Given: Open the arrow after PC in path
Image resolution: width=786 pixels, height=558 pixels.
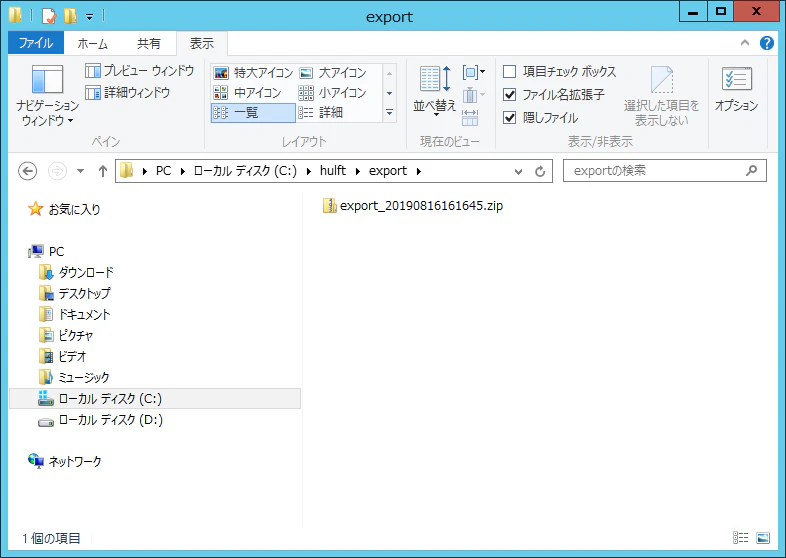Looking at the screenshot, I should click(x=183, y=171).
